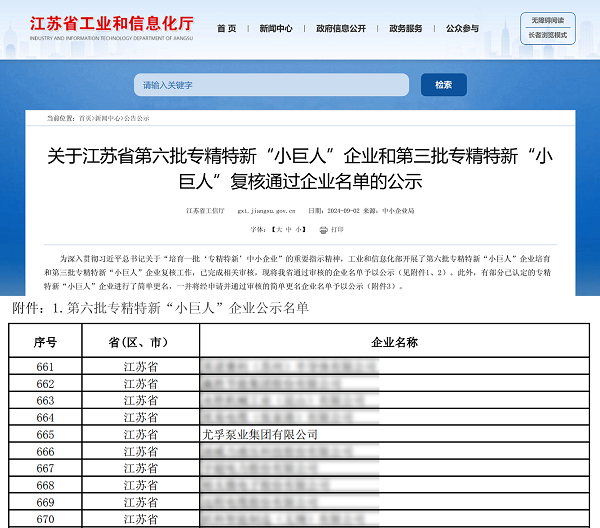Viewport: 600px width, 528px height.
Task: Click serial number 666 cell
Action: [45, 451]
